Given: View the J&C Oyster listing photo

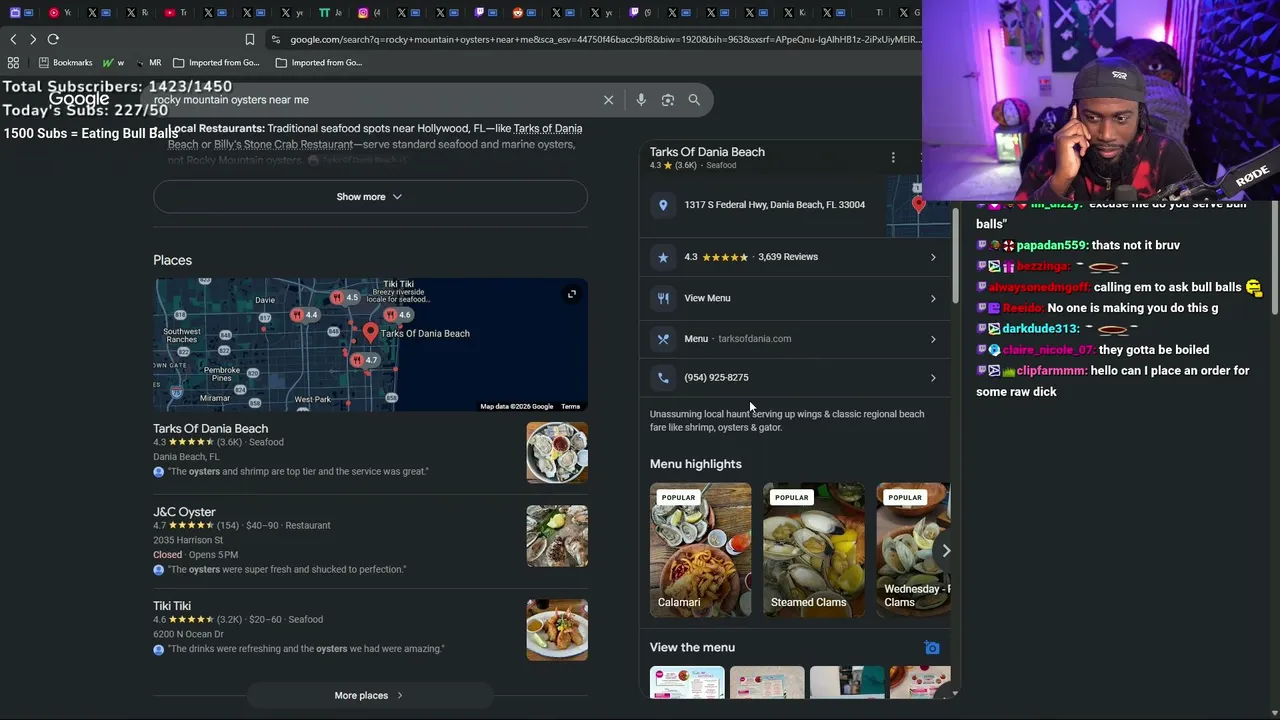Looking at the screenshot, I should pos(557,536).
